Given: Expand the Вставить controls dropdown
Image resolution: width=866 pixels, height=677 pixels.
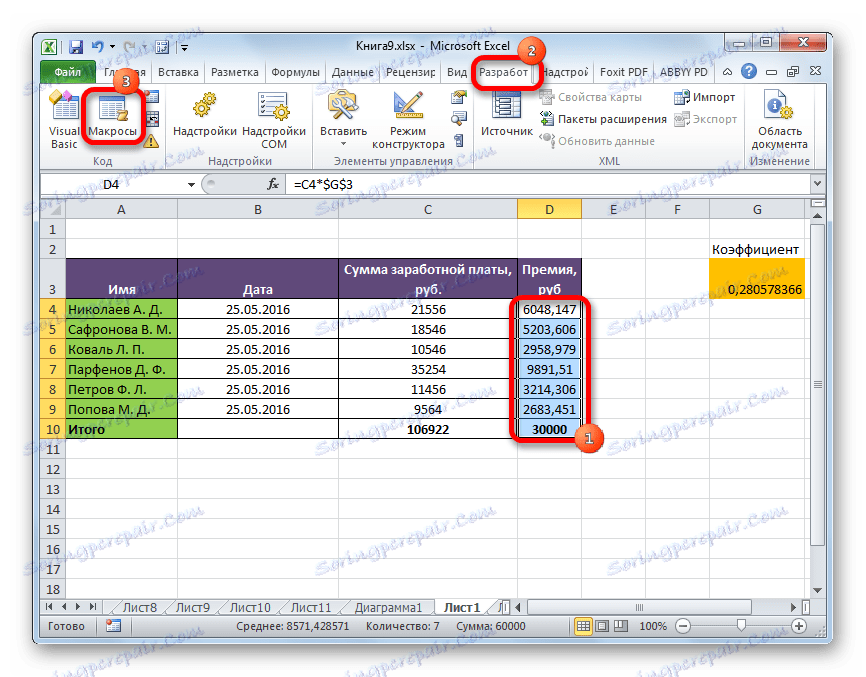Looking at the screenshot, I should tap(344, 144).
